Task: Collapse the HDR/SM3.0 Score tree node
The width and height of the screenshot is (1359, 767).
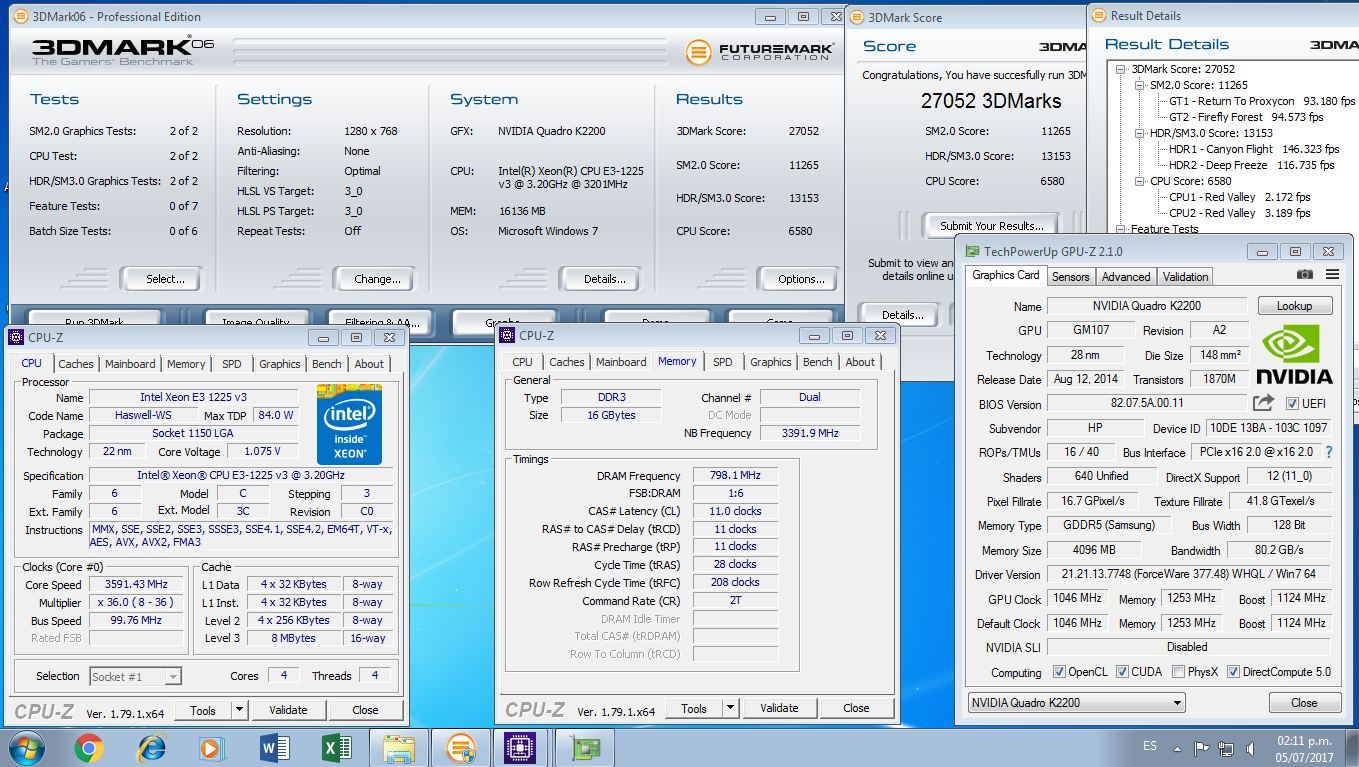Action: (x=1141, y=133)
